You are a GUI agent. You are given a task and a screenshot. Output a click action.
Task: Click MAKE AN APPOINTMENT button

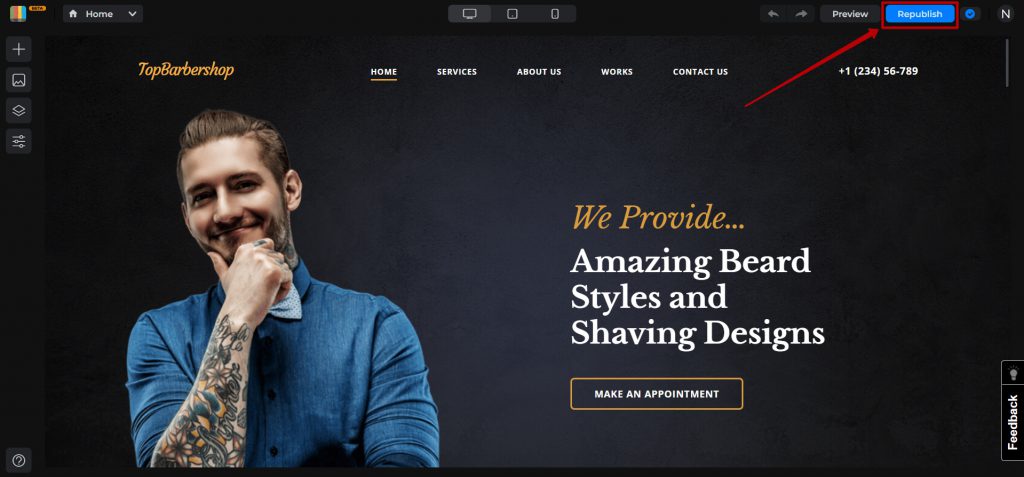click(656, 394)
